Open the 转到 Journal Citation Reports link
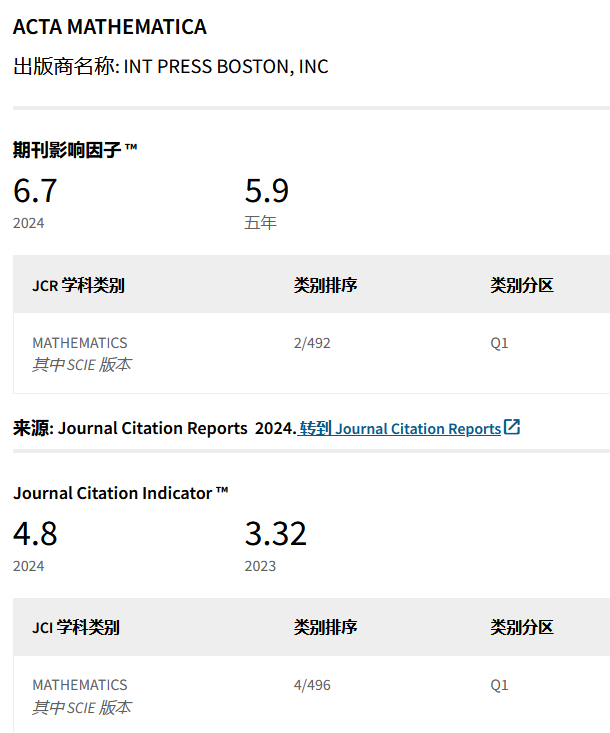Viewport: 610px width, 733px height. click(x=400, y=428)
